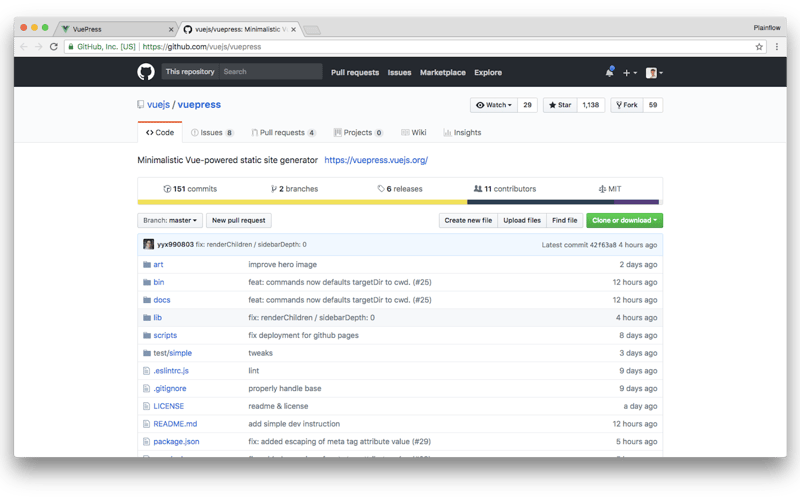Image resolution: width=800 pixels, height=500 pixels.
Task: Open the latest commit hash 42f63a8
Action: [x=603, y=245]
